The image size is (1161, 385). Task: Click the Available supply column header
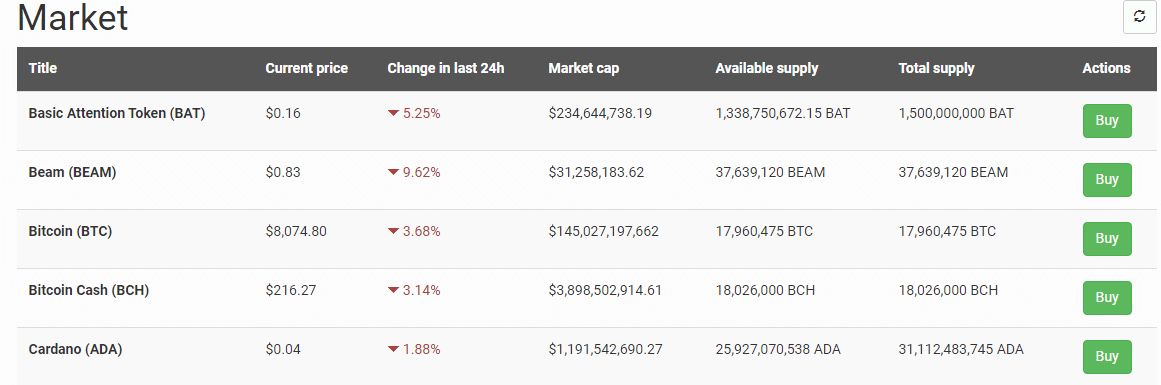pyautogui.click(x=766, y=68)
